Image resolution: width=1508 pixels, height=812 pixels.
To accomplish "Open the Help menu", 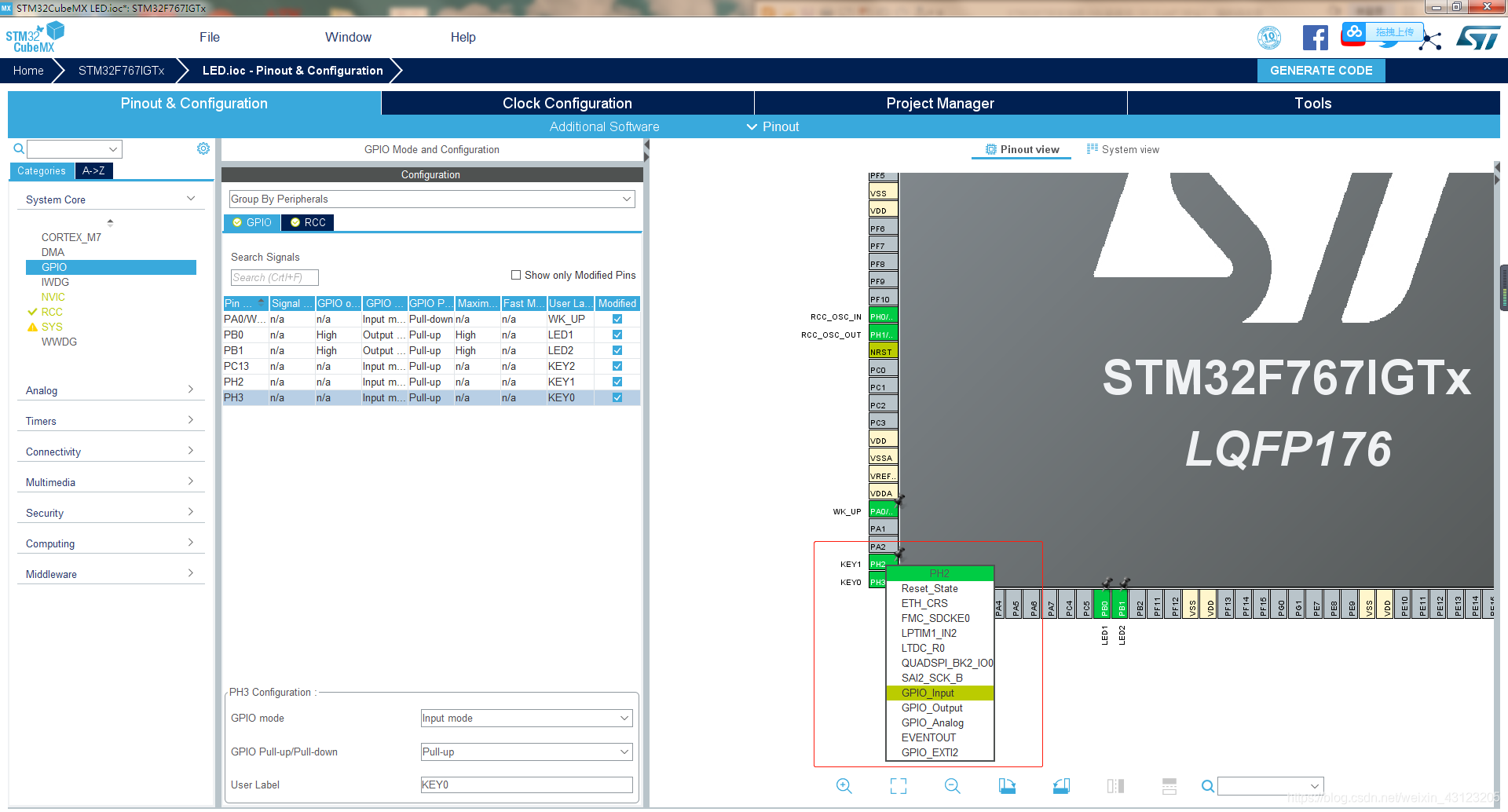I will point(463,37).
